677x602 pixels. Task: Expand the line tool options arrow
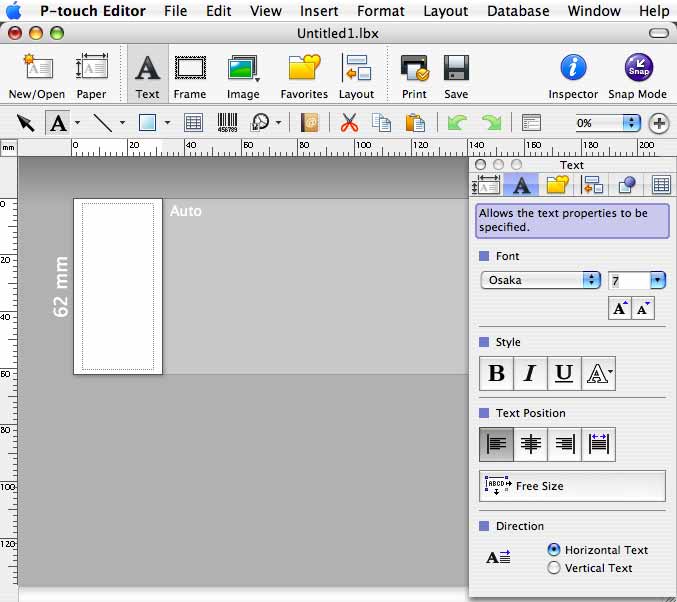click(122, 123)
